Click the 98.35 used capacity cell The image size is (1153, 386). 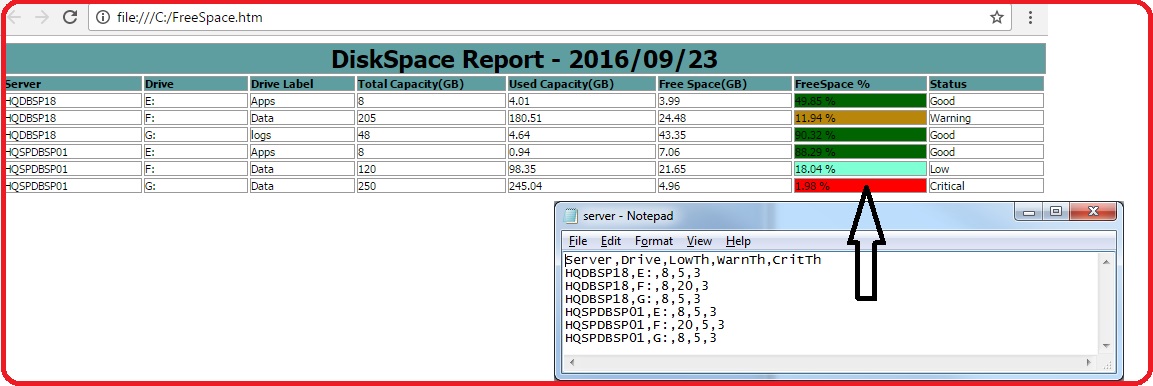coord(582,169)
